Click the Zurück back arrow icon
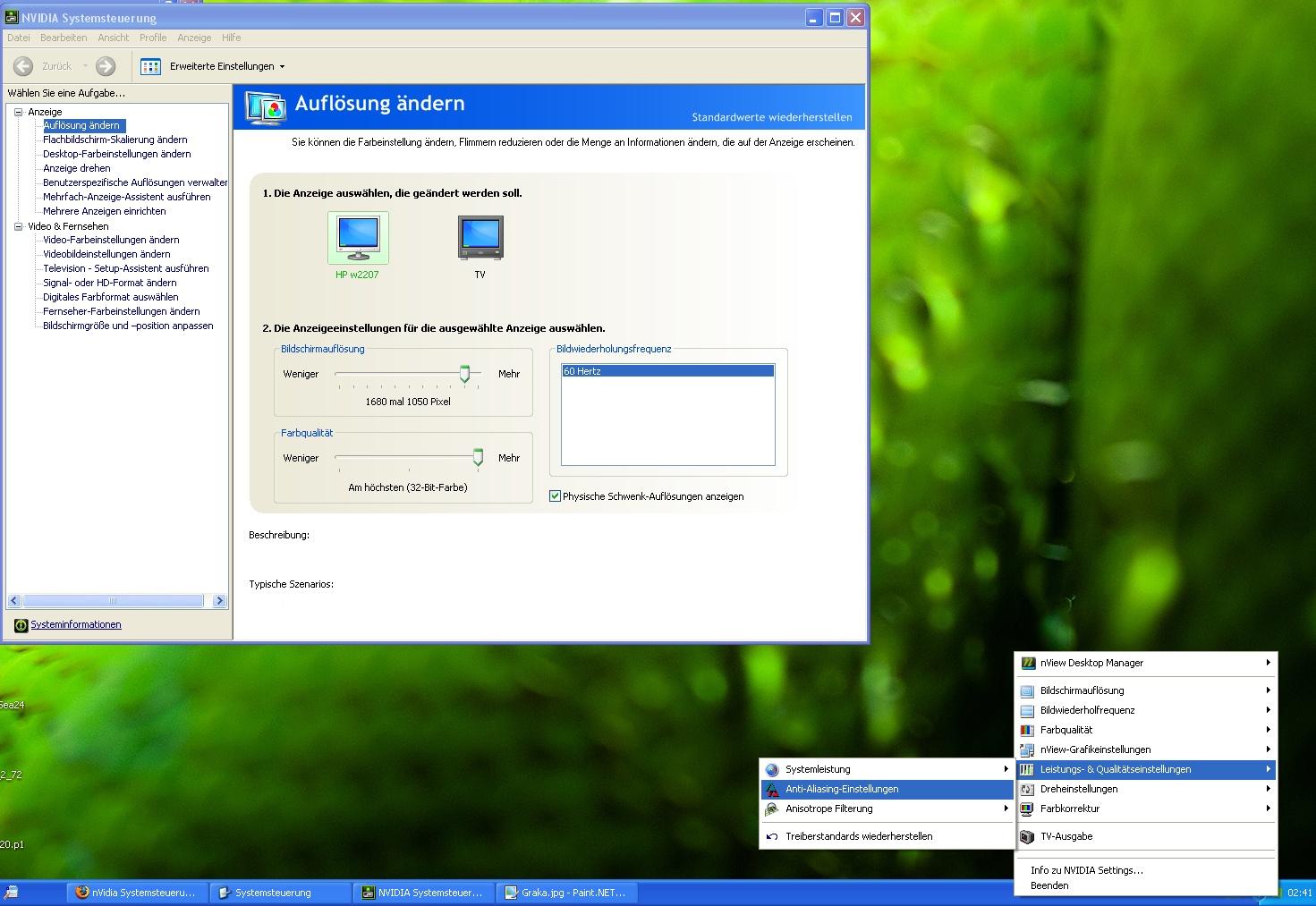Image resolution: width=1316 pixels, height=906 pixels. coord(24,66)
